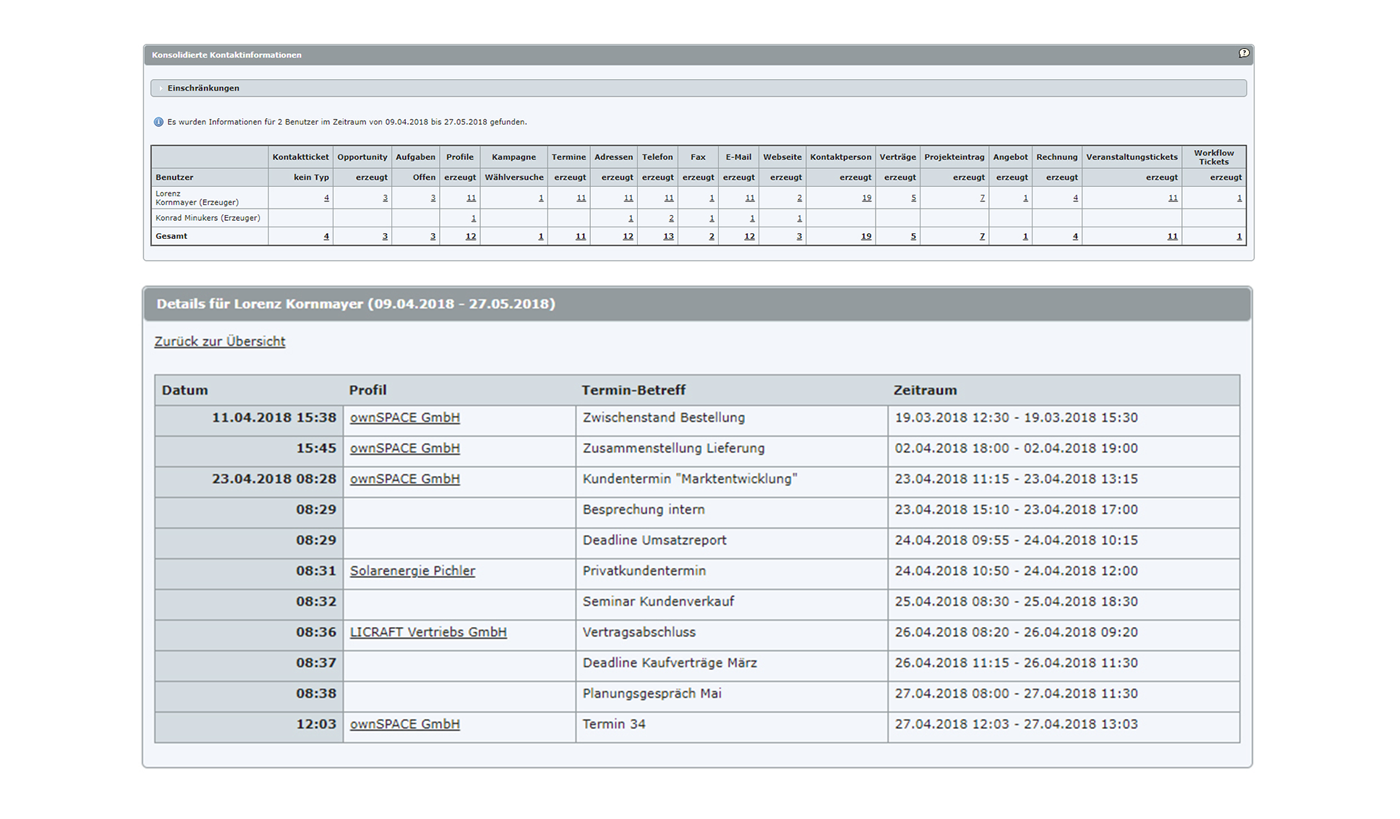The width and height of the screenshot is (1400, 819).
Task: Select the 'Privatkundentermin' appointment subject
Action: pos(645,571)
